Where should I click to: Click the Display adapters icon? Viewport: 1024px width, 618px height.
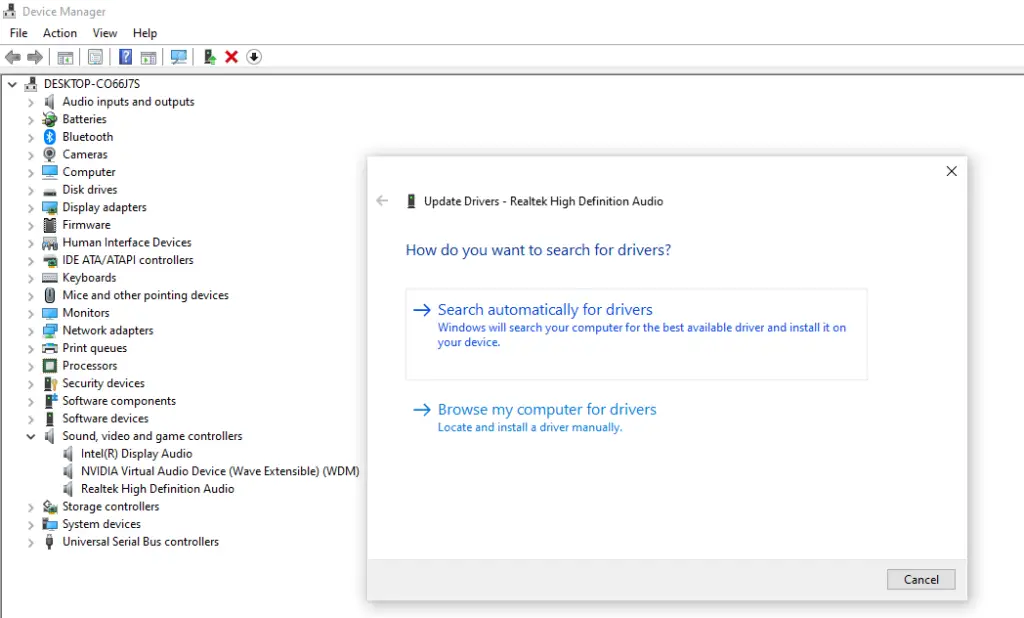point(50,207)
